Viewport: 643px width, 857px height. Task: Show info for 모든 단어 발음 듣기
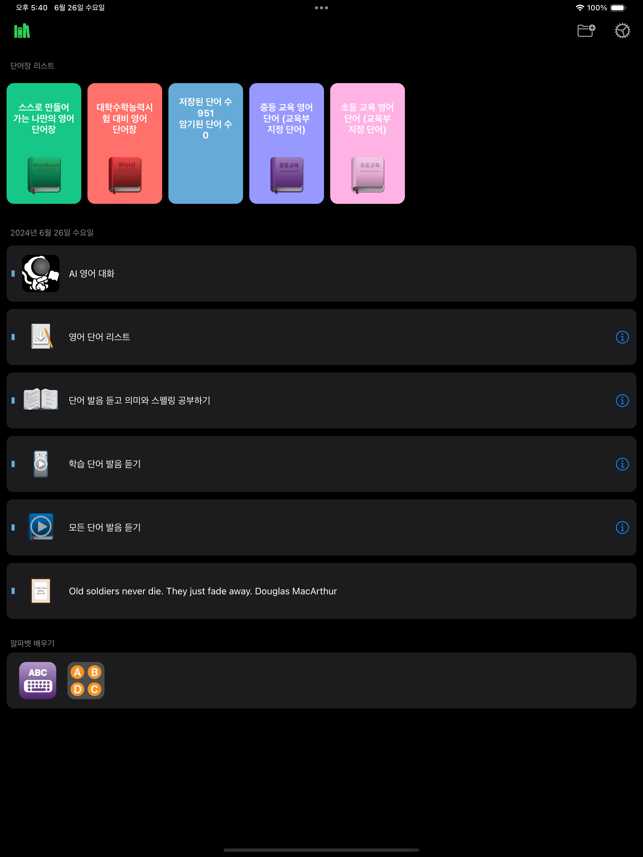(x=622, y=527)
